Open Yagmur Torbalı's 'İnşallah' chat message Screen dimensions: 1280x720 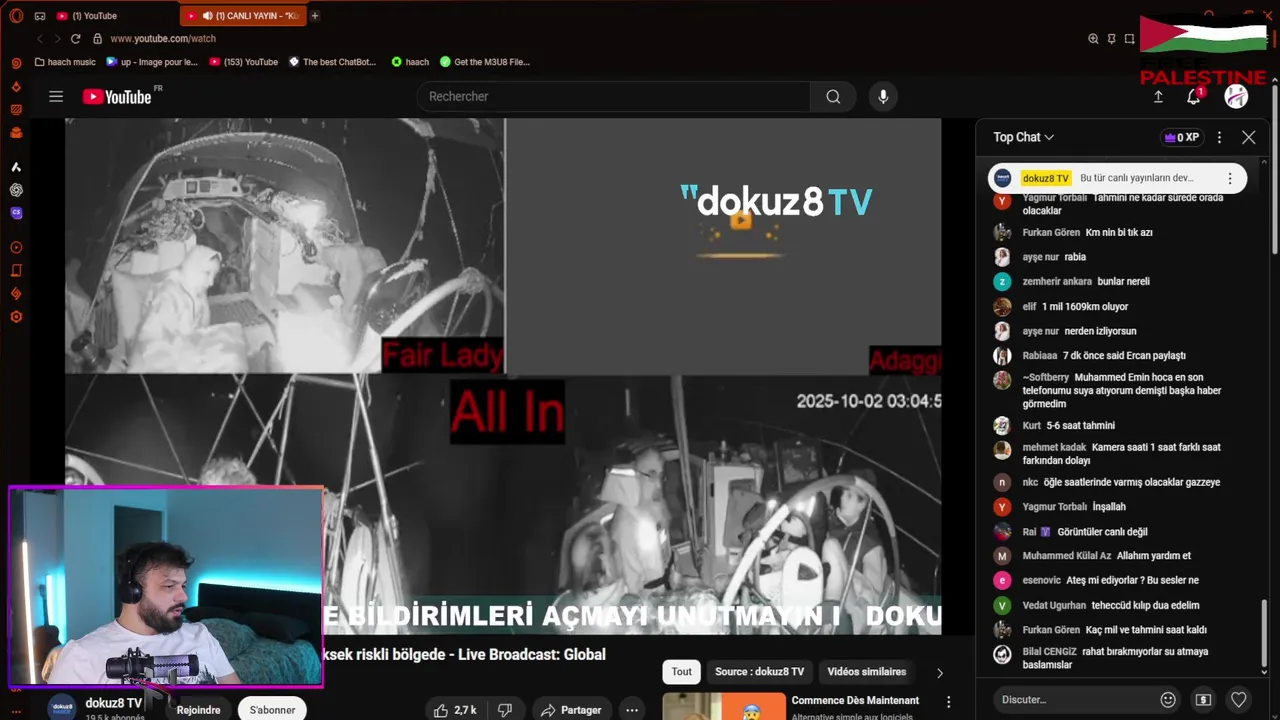pos(1108,507)
